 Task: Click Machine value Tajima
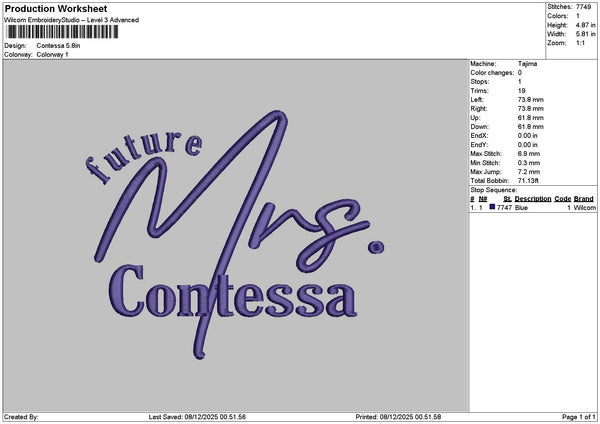[527, 64]
